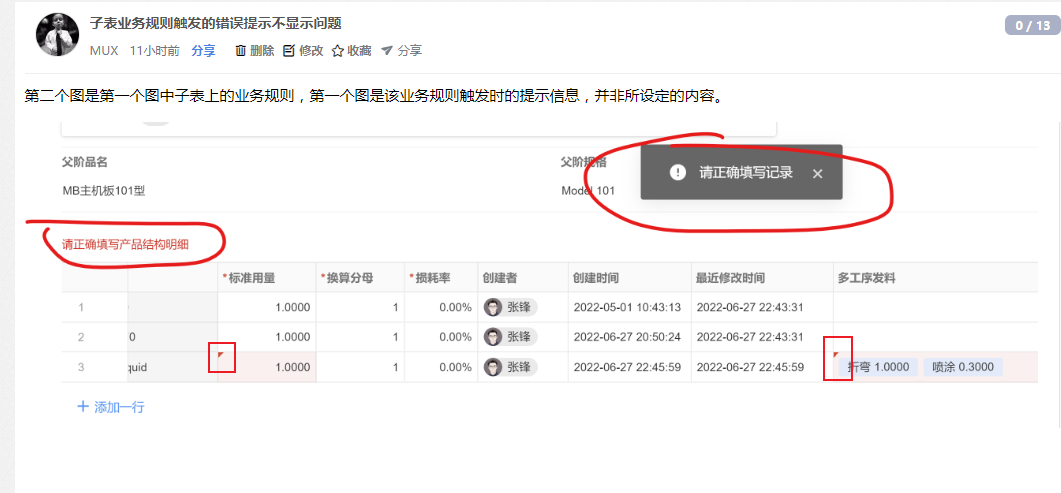
Task: Click the star favorite icon
Action: (x=338, y=51)
